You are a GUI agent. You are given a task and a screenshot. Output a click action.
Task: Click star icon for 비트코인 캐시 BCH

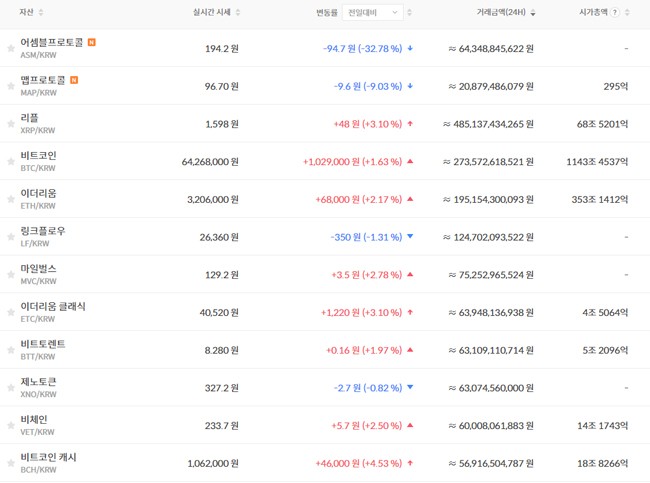[x=11, y=463]
